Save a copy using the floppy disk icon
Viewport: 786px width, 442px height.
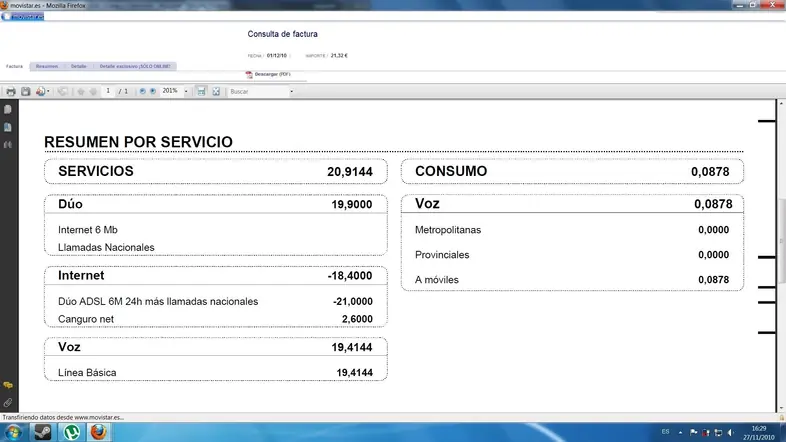pyautogui.click(x=26, y=91)
